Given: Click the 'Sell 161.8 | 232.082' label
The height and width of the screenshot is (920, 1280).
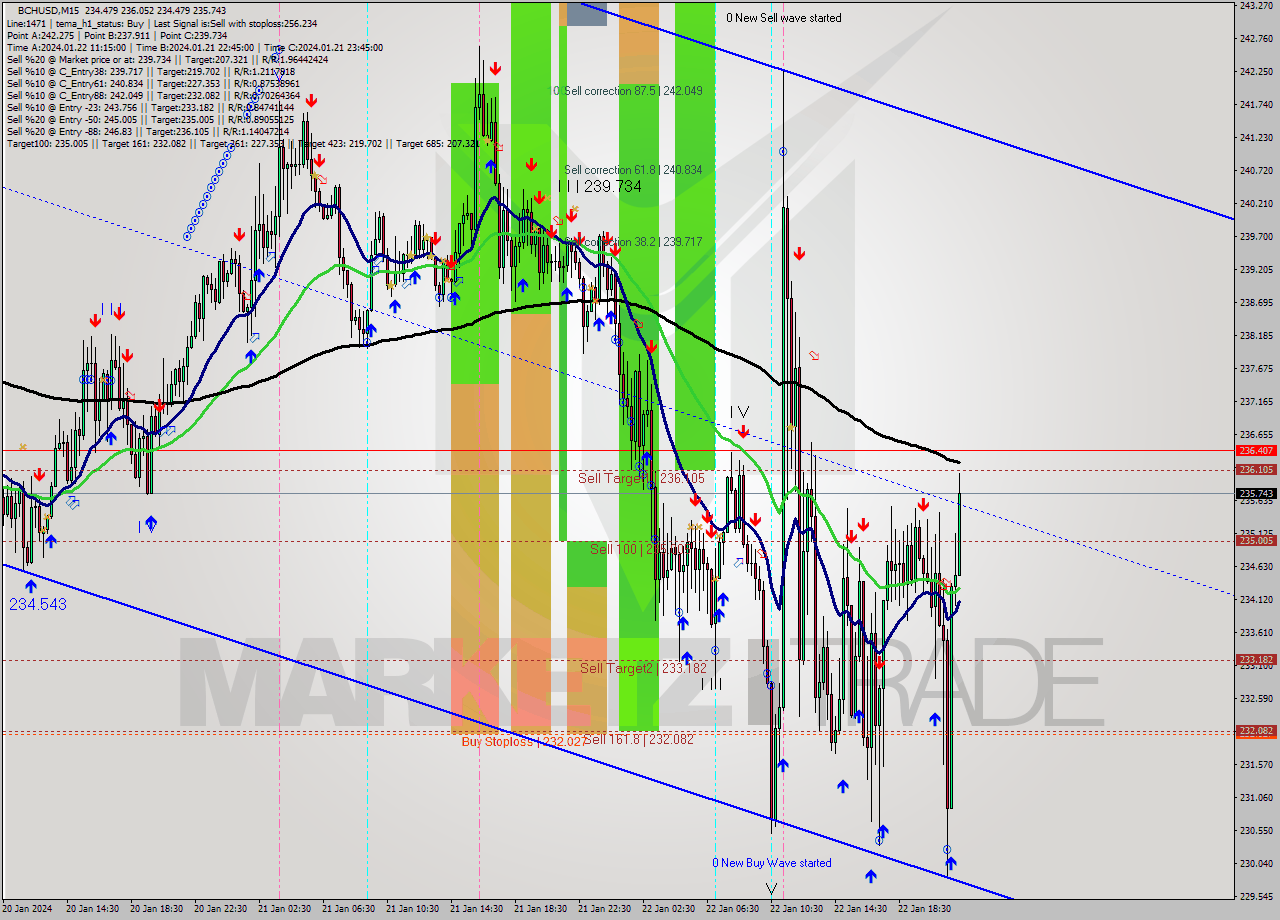Looking at the screenshot, I should click(638, 739).
